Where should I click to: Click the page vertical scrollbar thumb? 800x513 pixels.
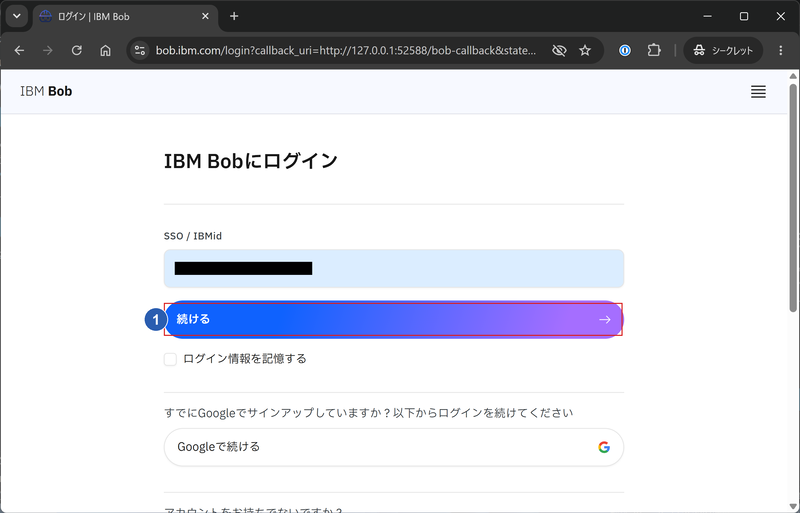tap(793, 198)
